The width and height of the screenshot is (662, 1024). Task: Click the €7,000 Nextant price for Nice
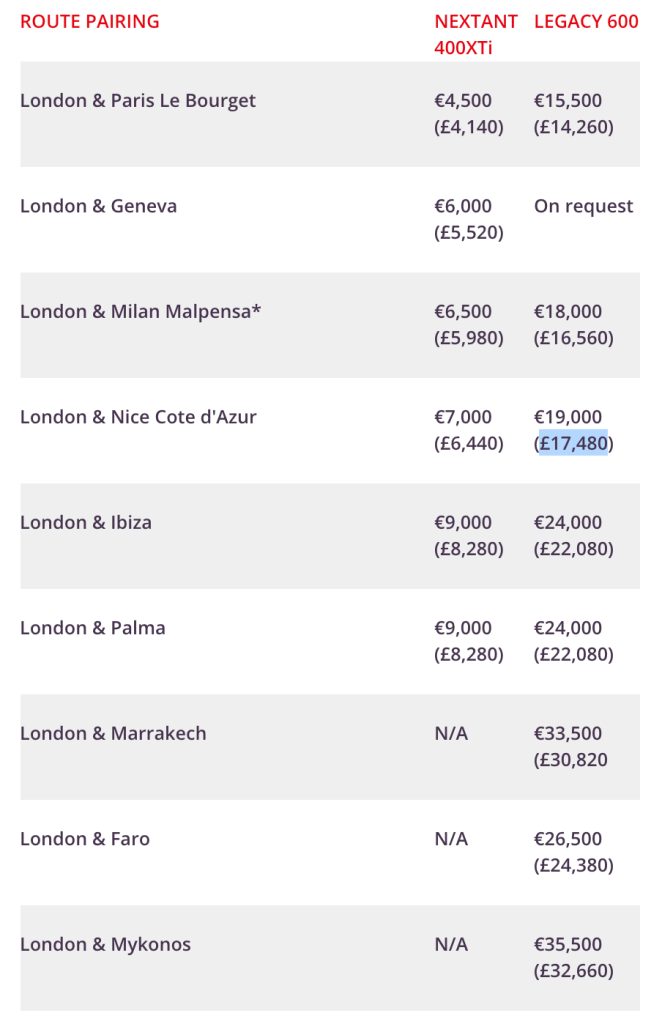(463, 417)
